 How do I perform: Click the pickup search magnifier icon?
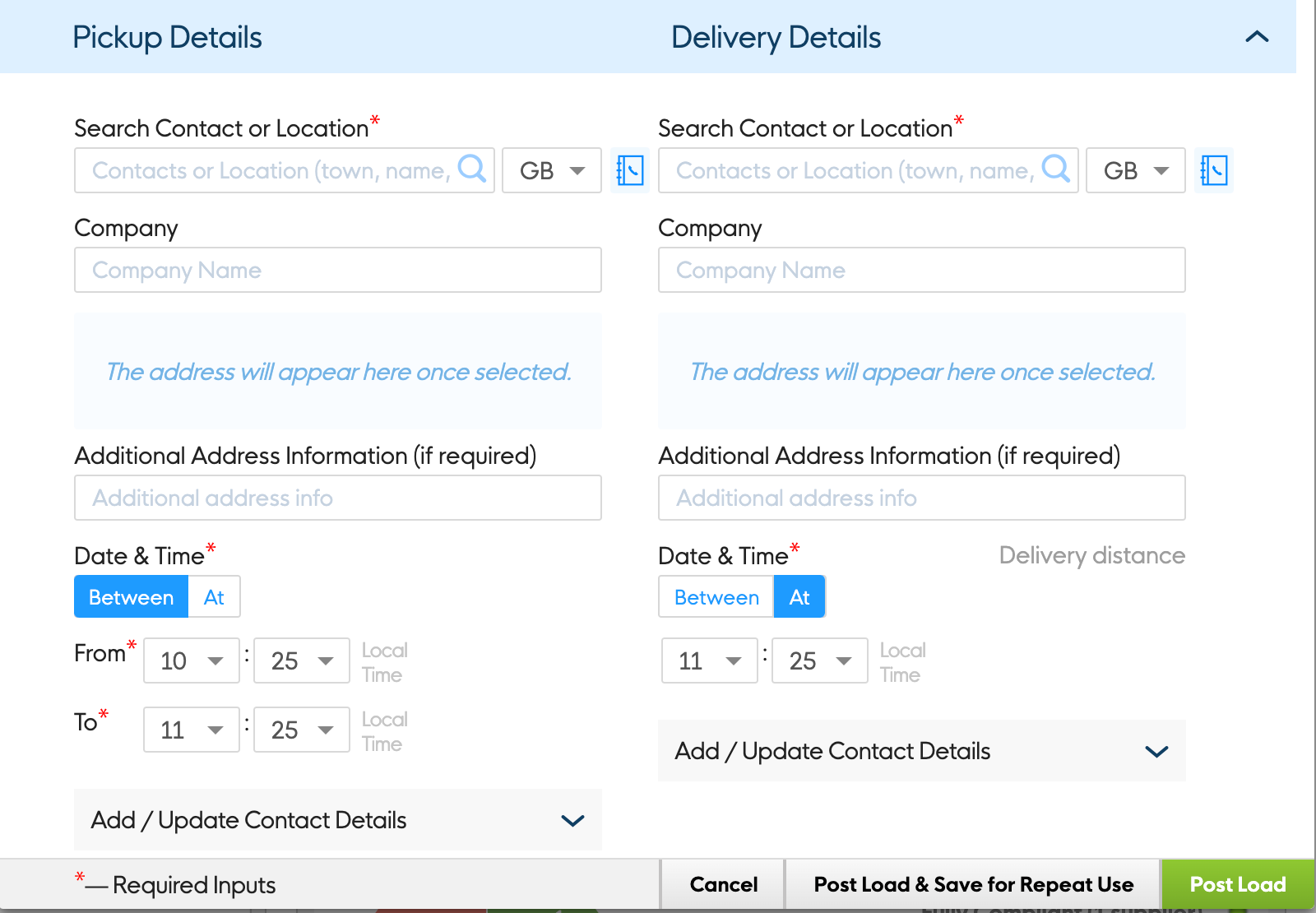point(472,169)
